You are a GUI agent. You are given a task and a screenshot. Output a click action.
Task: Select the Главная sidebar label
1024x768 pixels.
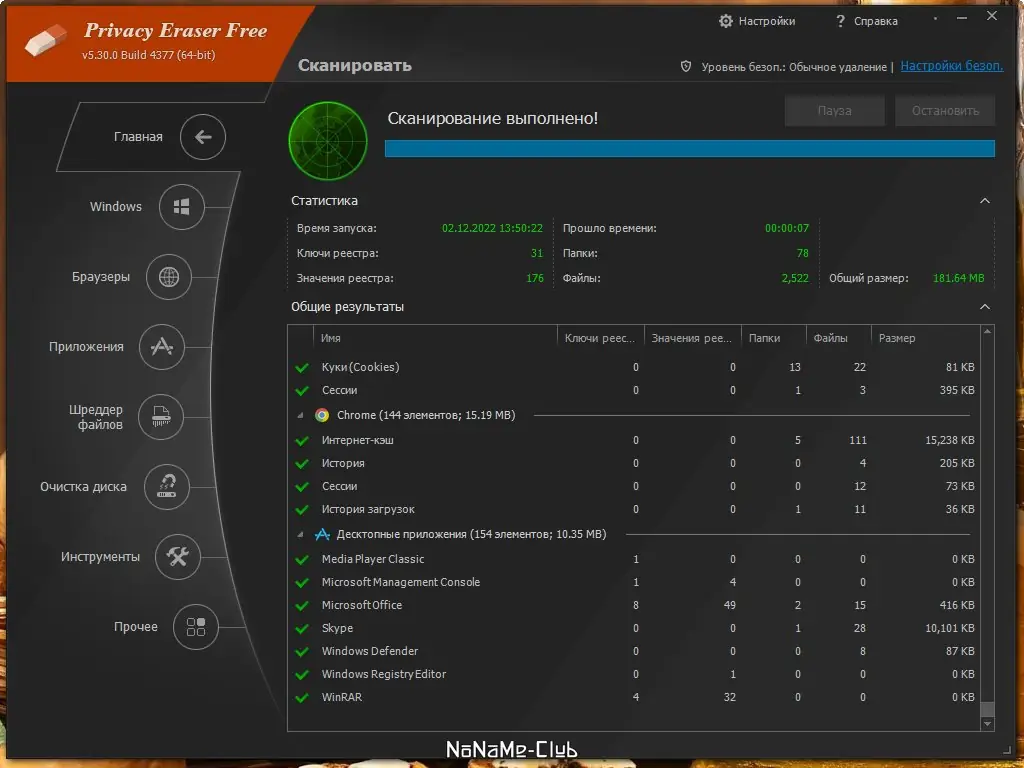pos(138,136)
